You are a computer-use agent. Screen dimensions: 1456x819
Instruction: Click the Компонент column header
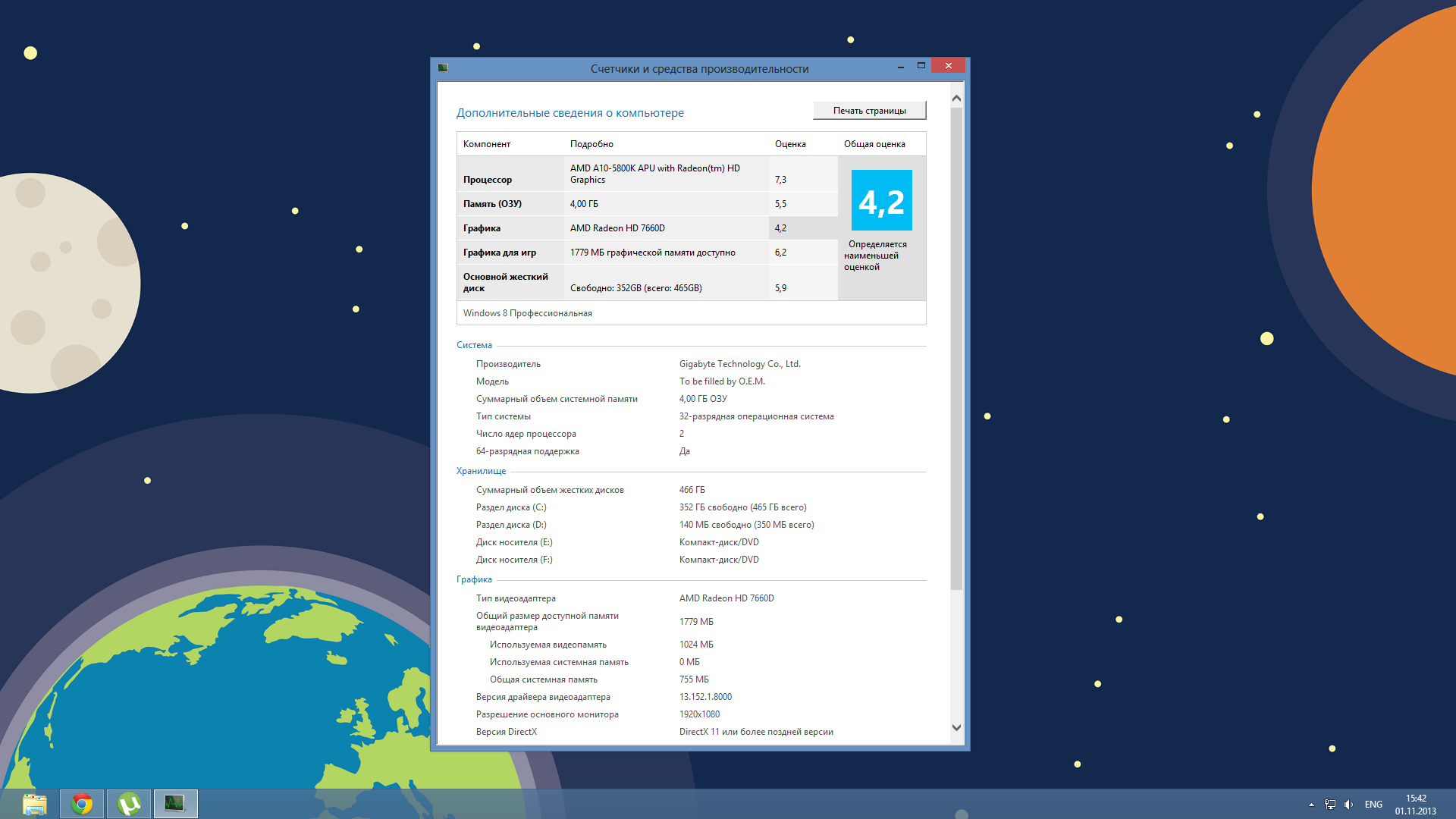pos(487,144)
